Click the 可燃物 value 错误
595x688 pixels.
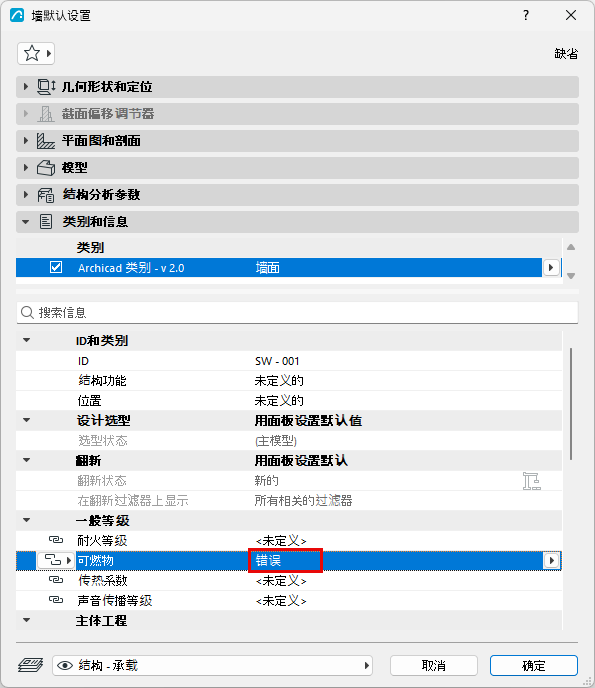(x=268, y=560)
